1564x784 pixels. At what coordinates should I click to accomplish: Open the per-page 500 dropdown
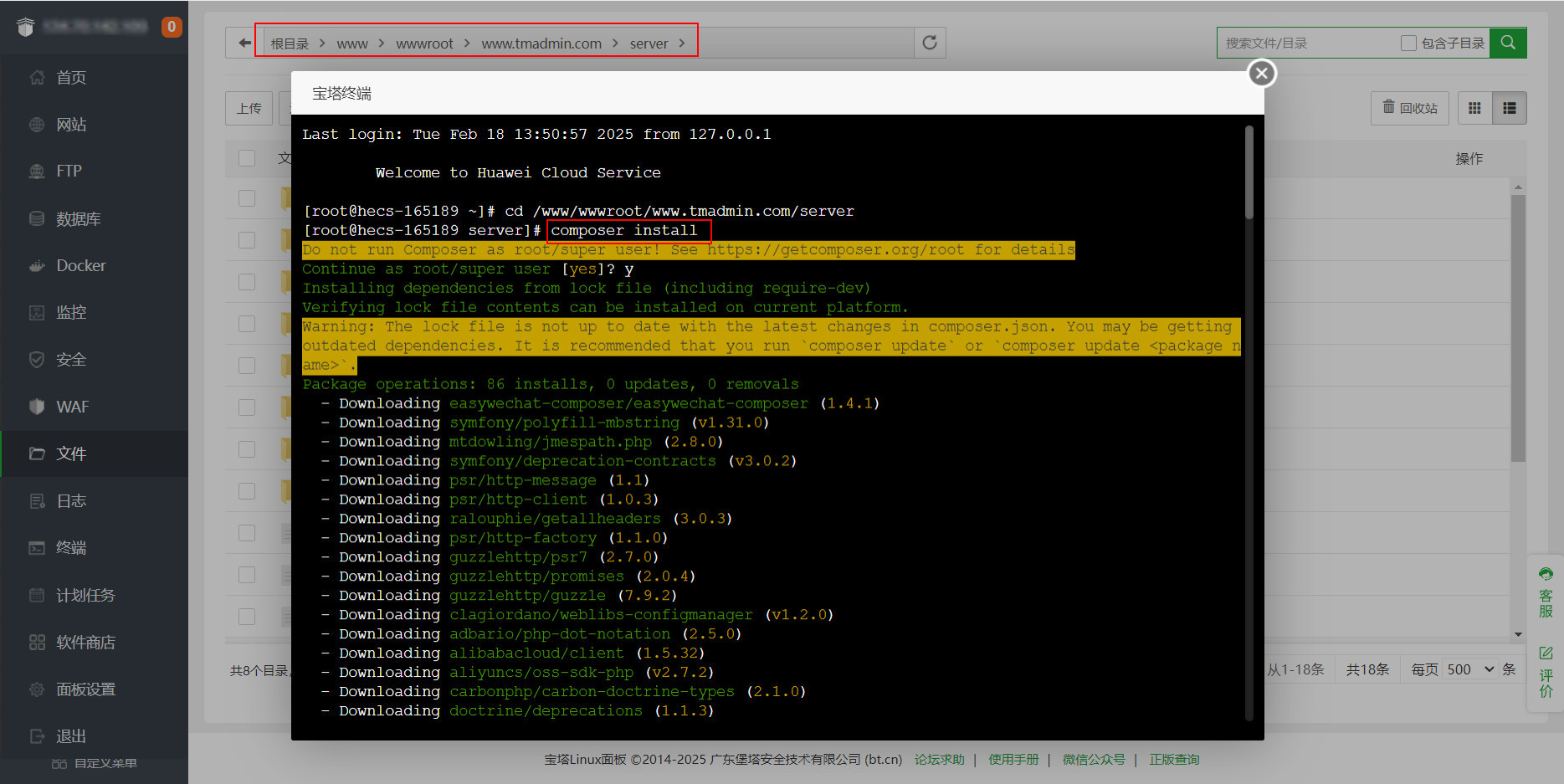pyautogui.click(x=1470, y=669)
